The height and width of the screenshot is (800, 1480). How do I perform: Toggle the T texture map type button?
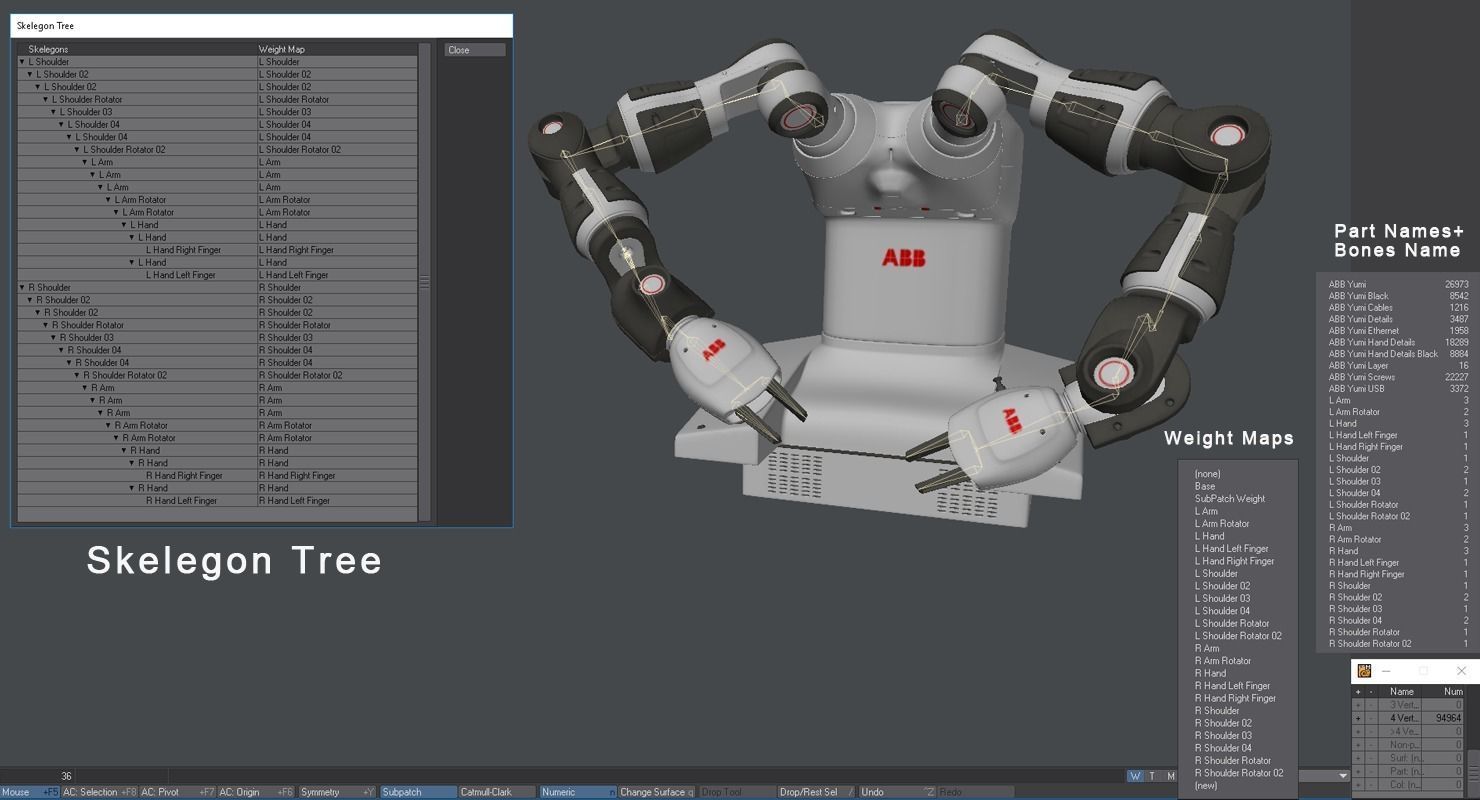point(1152,776)
